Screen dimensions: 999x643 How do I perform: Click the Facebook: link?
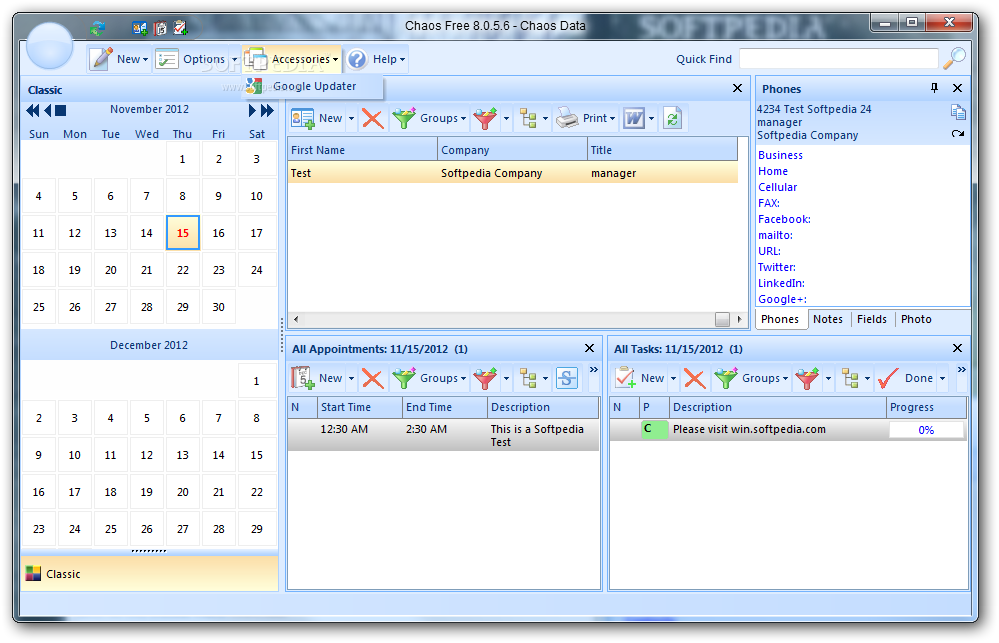pos(784,219)
